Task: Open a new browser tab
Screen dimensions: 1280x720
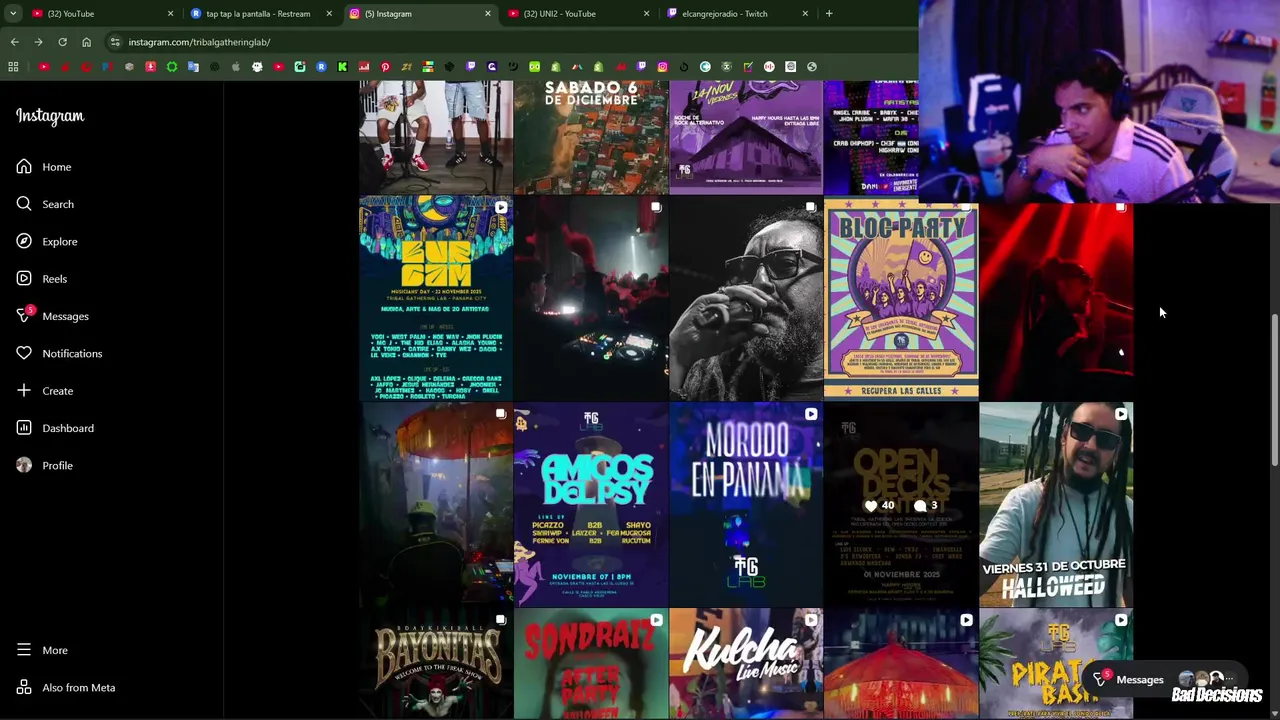Action: pos(829,13)
